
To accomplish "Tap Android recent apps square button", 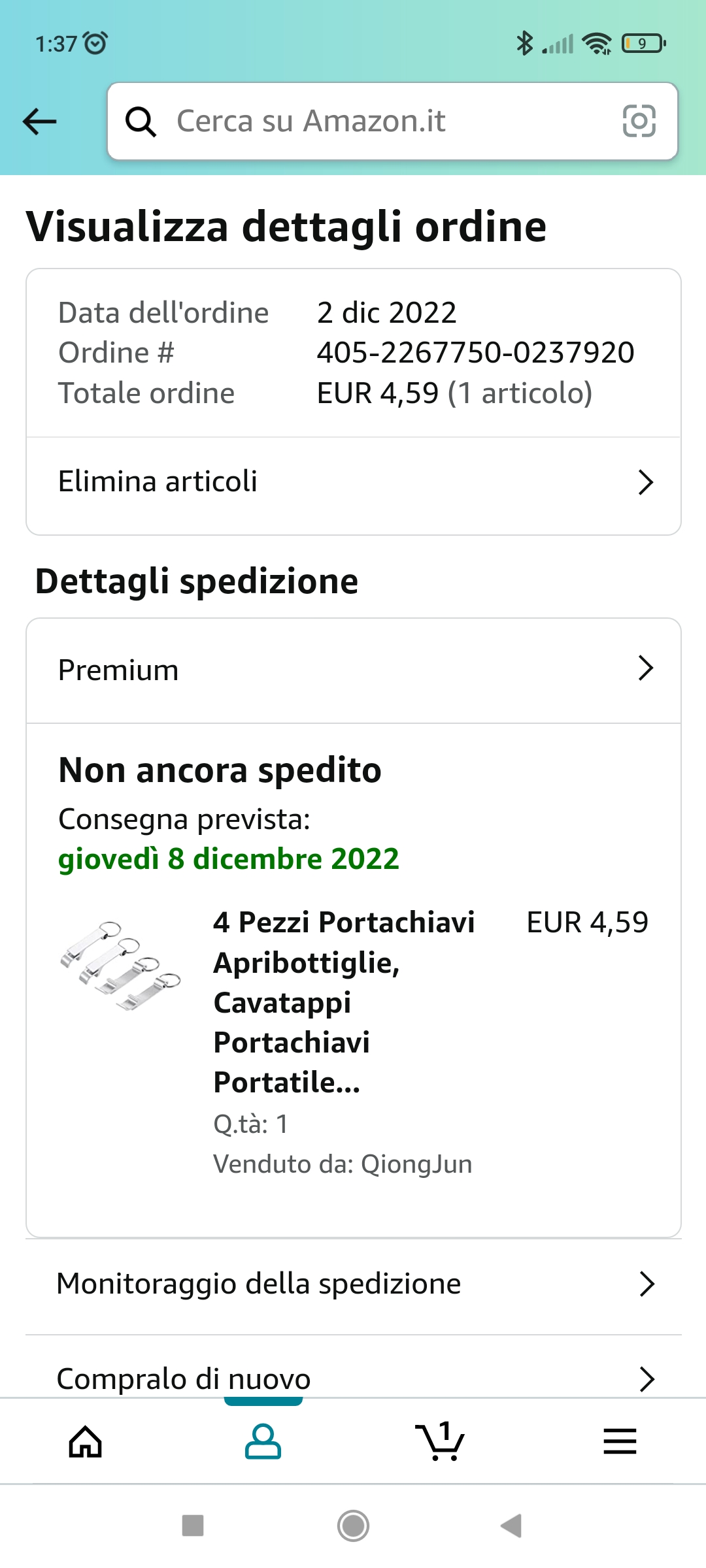I will pos(193,1526).
